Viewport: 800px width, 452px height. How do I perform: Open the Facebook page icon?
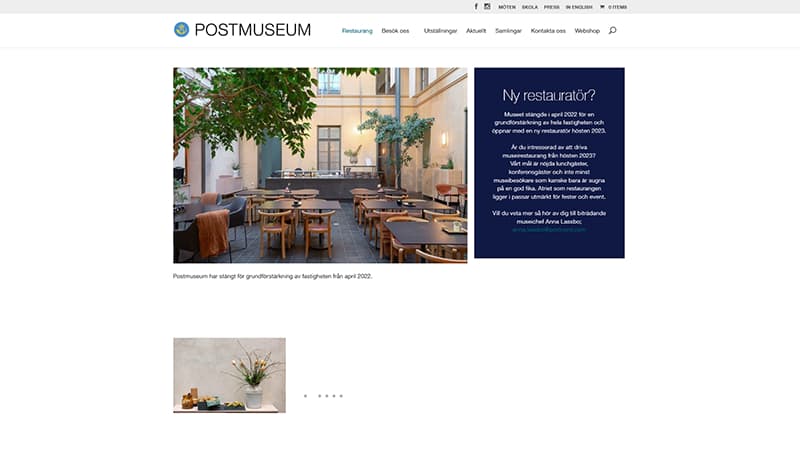pyautogui.click(x=476, y=7)
